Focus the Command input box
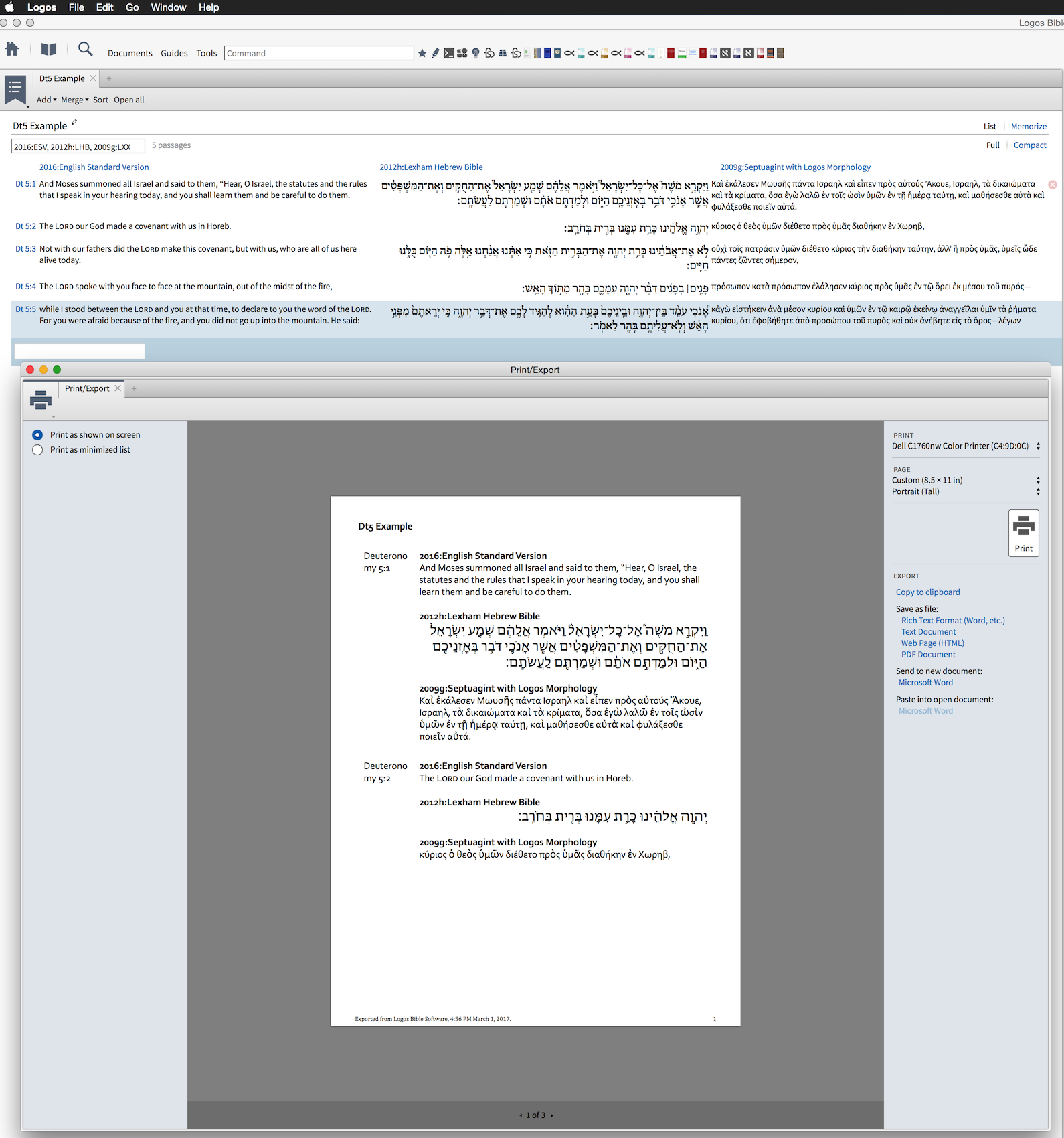 (x=319, y=53)
